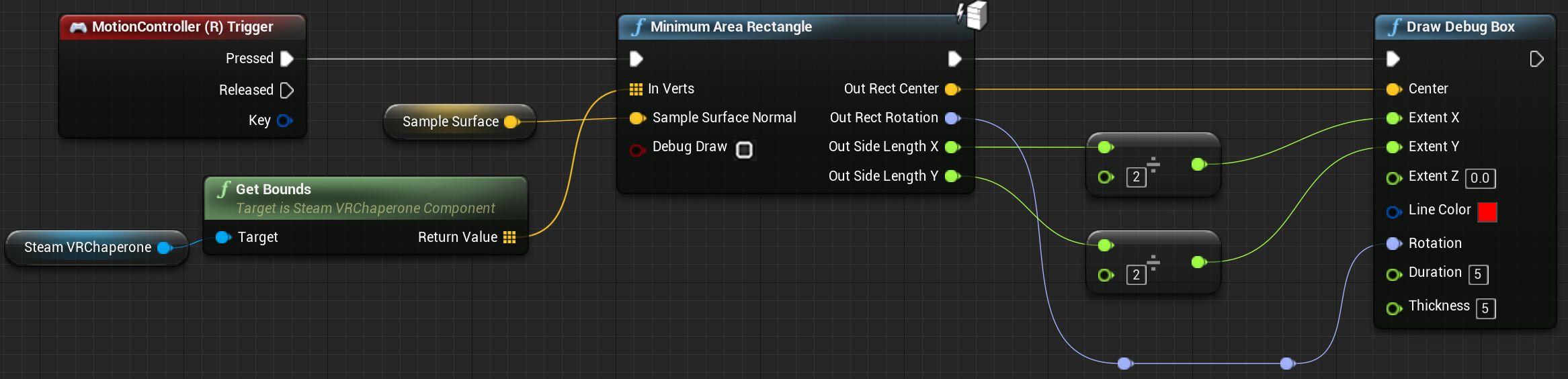Click the Released execution output pin
Screen dimensions: 1568x379
287,90
